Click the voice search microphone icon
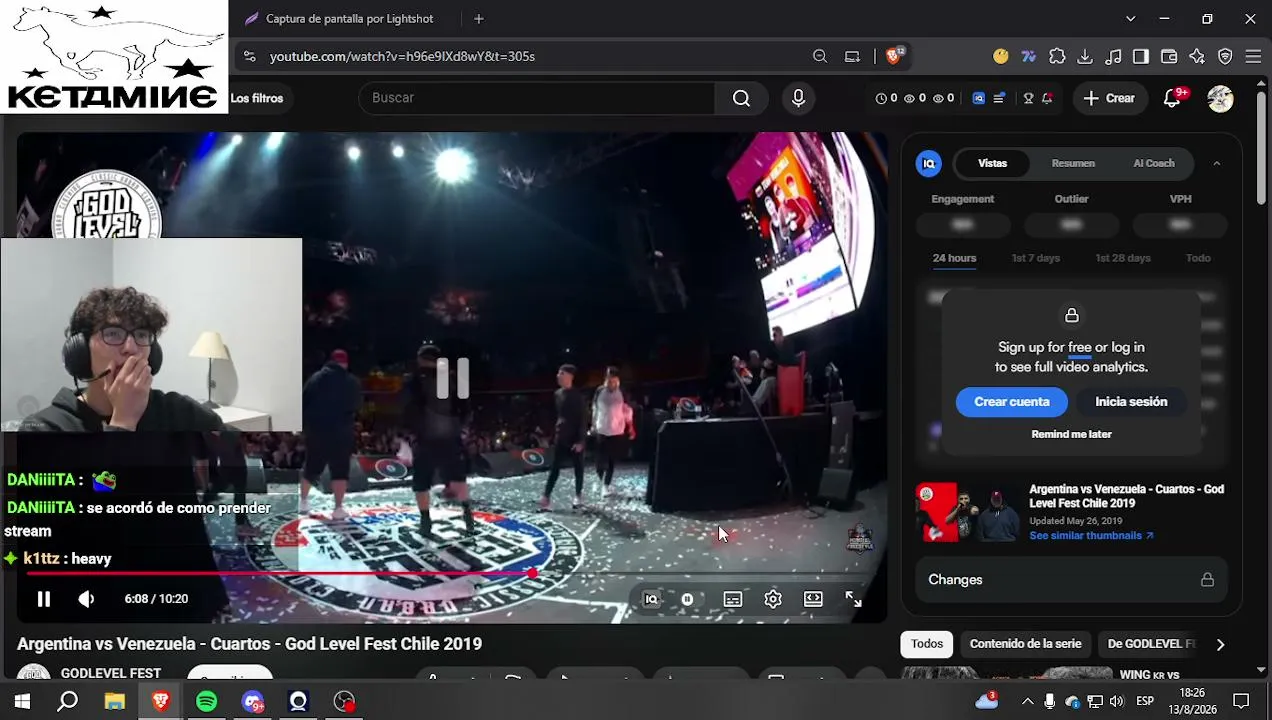The width and height of the screenshot is (1272, 720). (798, 98)
